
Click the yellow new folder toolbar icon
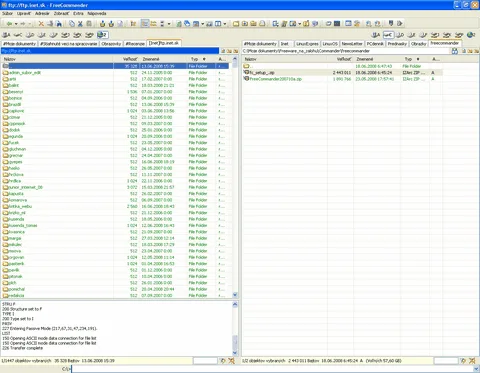236,24
